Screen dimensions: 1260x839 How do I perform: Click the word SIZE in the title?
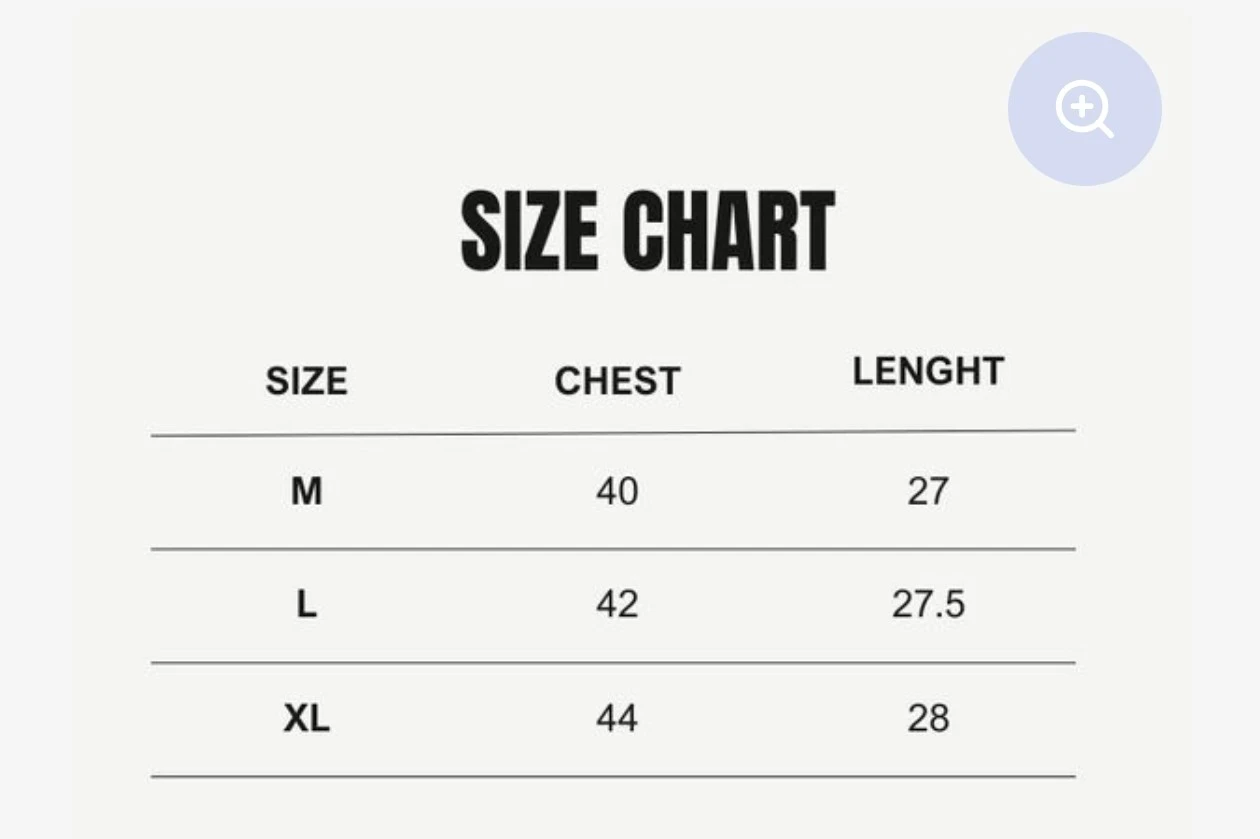[529, 231]
